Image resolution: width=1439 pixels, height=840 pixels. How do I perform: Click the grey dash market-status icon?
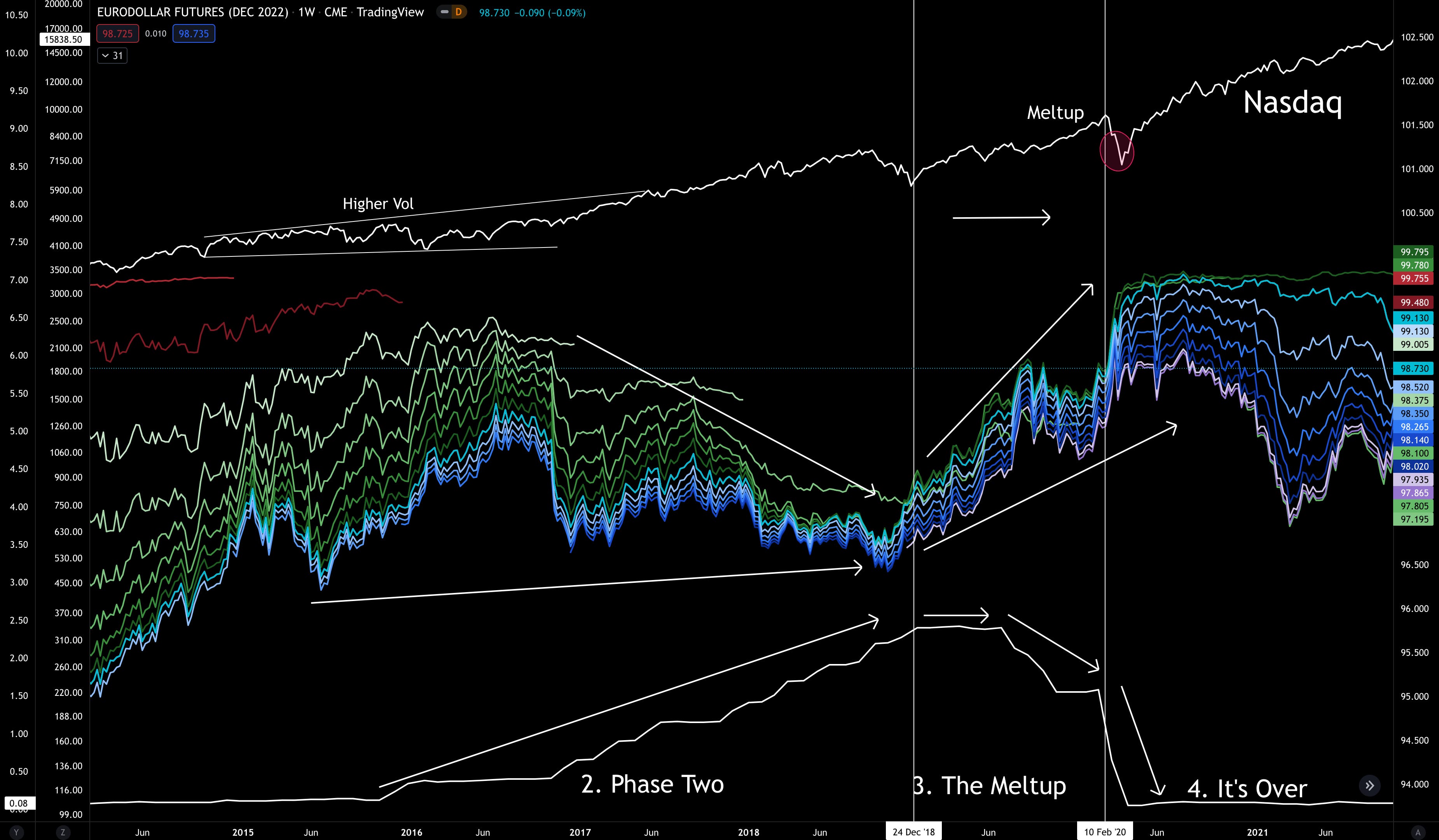point(445,12)
